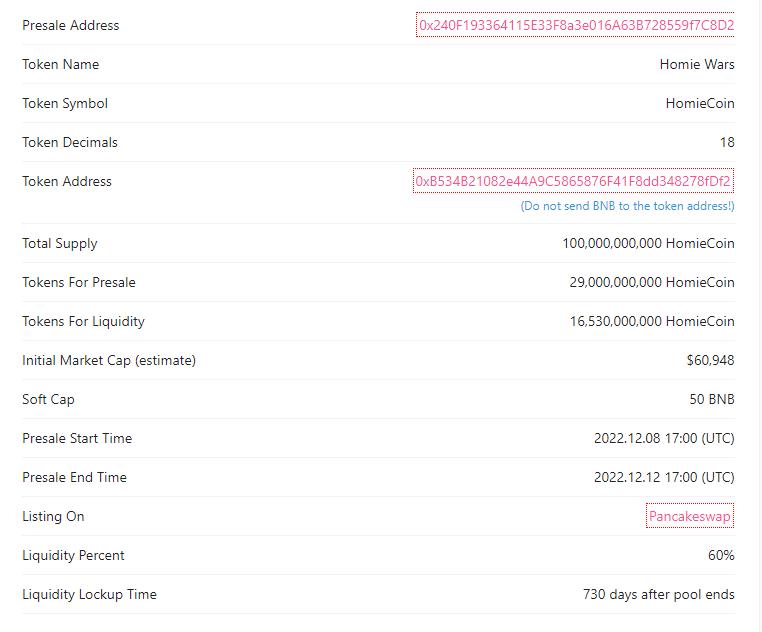Screen dimensions: 762x632
Task: Click the Liquidity Lockup Time value
Action: coord(658,595)
